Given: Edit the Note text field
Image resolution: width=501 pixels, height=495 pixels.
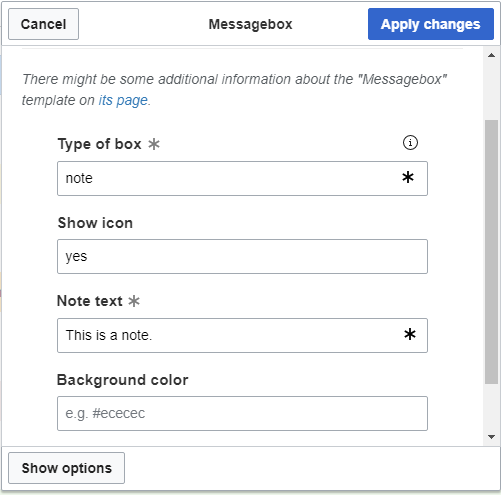Looking at the screenshot, I should point(242,335).
